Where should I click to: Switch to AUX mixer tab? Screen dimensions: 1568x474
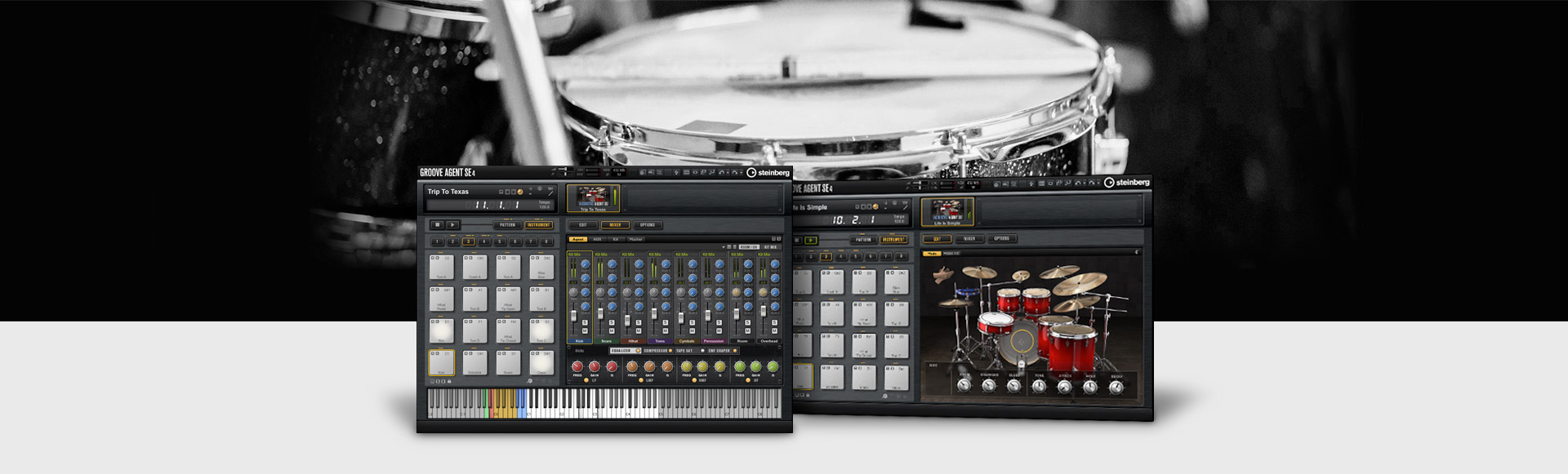[x=597, y=239]
